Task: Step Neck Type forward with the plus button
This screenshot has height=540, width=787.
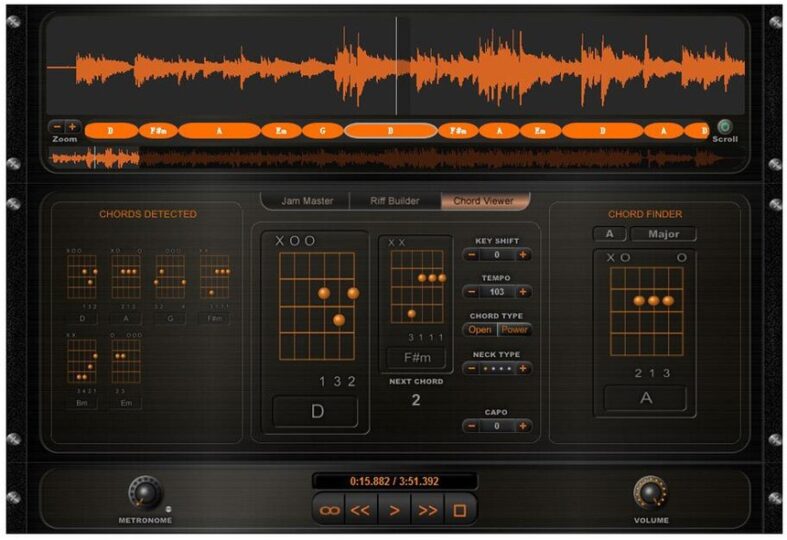Action: [x=523, y=368]
